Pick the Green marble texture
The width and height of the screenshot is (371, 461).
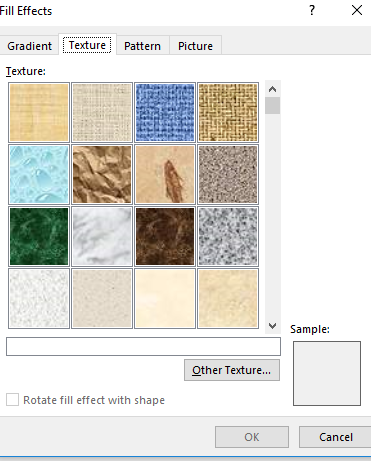[x=39, y=236]
